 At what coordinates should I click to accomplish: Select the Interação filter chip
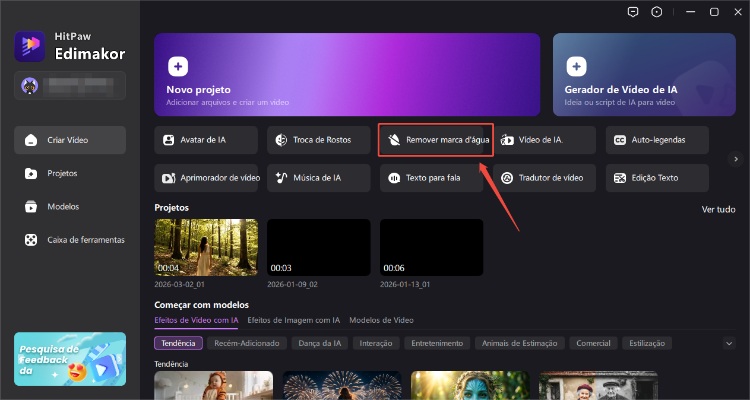click(x=376, y=343)
